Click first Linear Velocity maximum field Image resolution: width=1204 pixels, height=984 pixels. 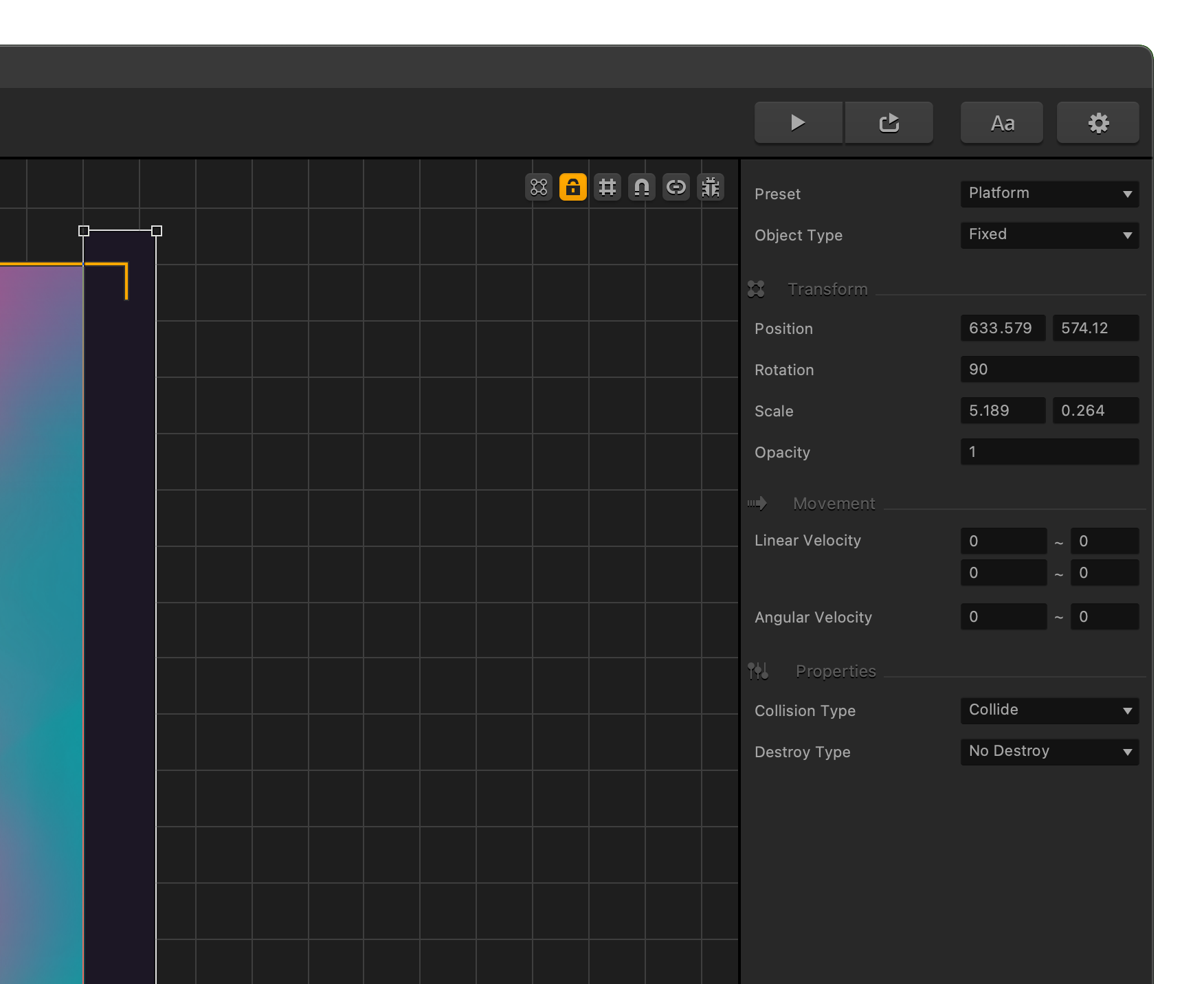pos(1105,541)
